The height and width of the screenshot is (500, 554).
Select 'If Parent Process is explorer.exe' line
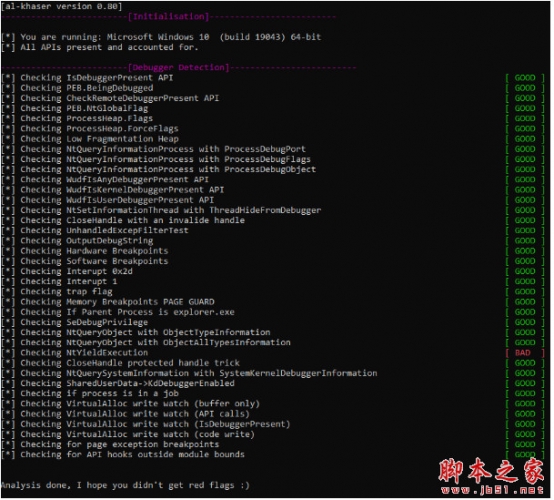(118, 312)
